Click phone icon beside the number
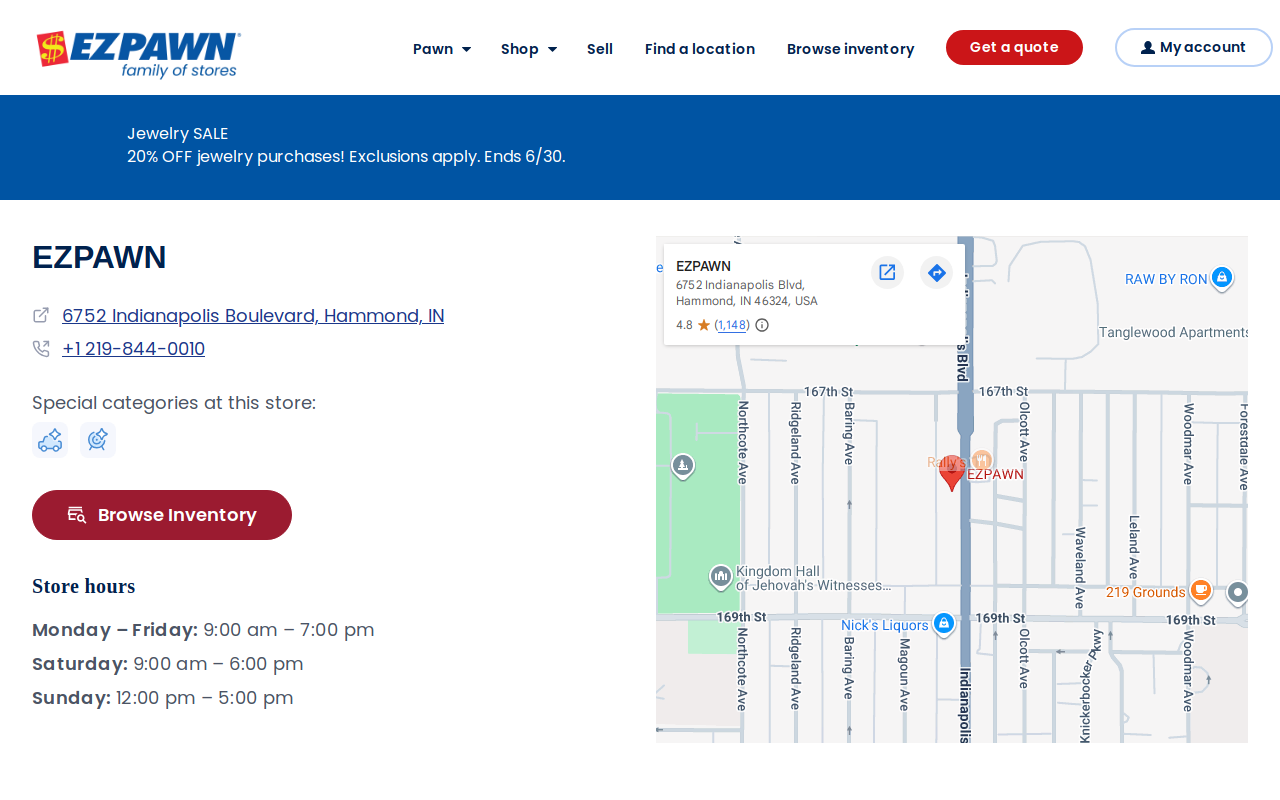This screenshot has height=800, width=1280. click(x=41, y=349)
